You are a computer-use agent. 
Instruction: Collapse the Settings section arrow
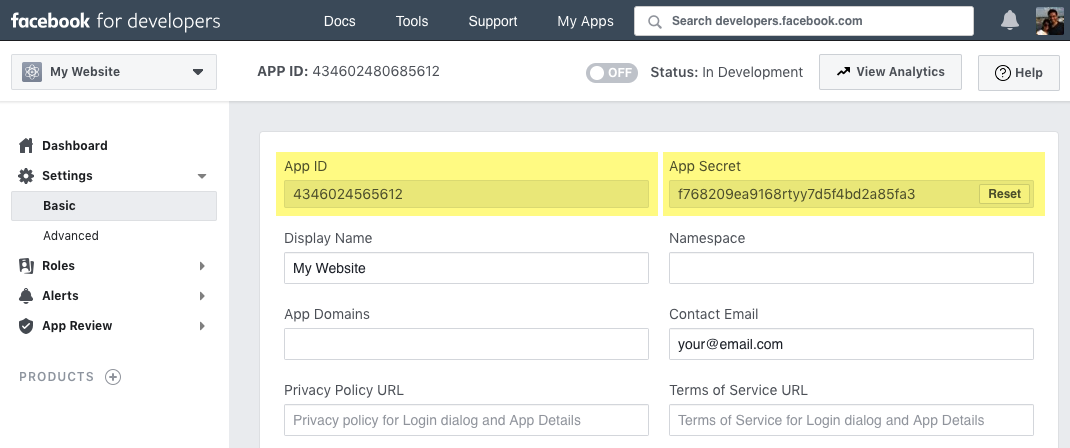coord(202,176)
